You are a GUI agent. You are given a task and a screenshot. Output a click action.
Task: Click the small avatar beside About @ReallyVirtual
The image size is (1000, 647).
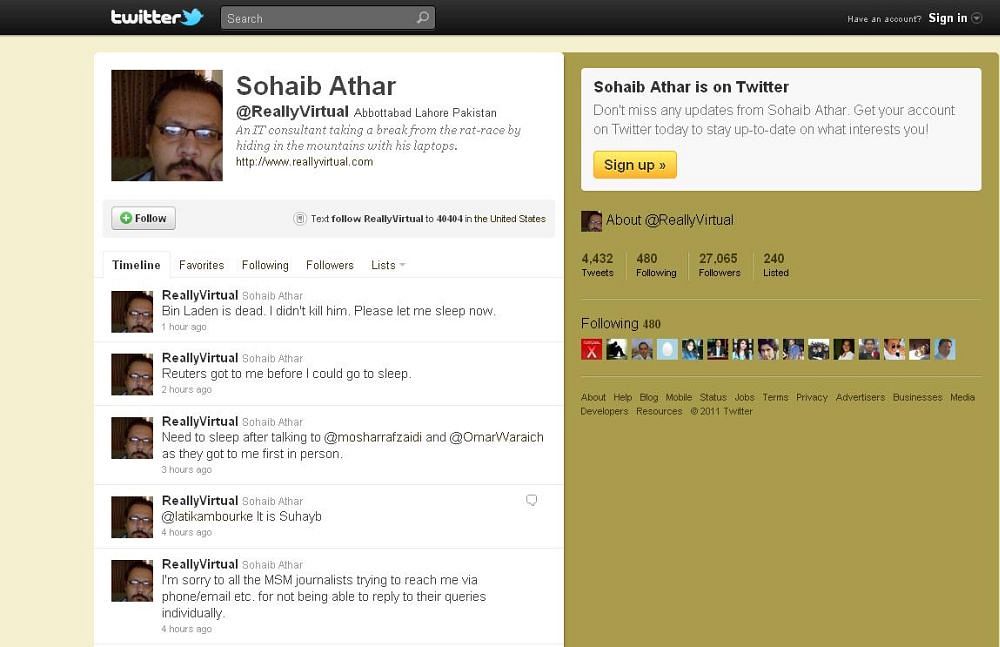pyautogui.click(x=591, y=221)
